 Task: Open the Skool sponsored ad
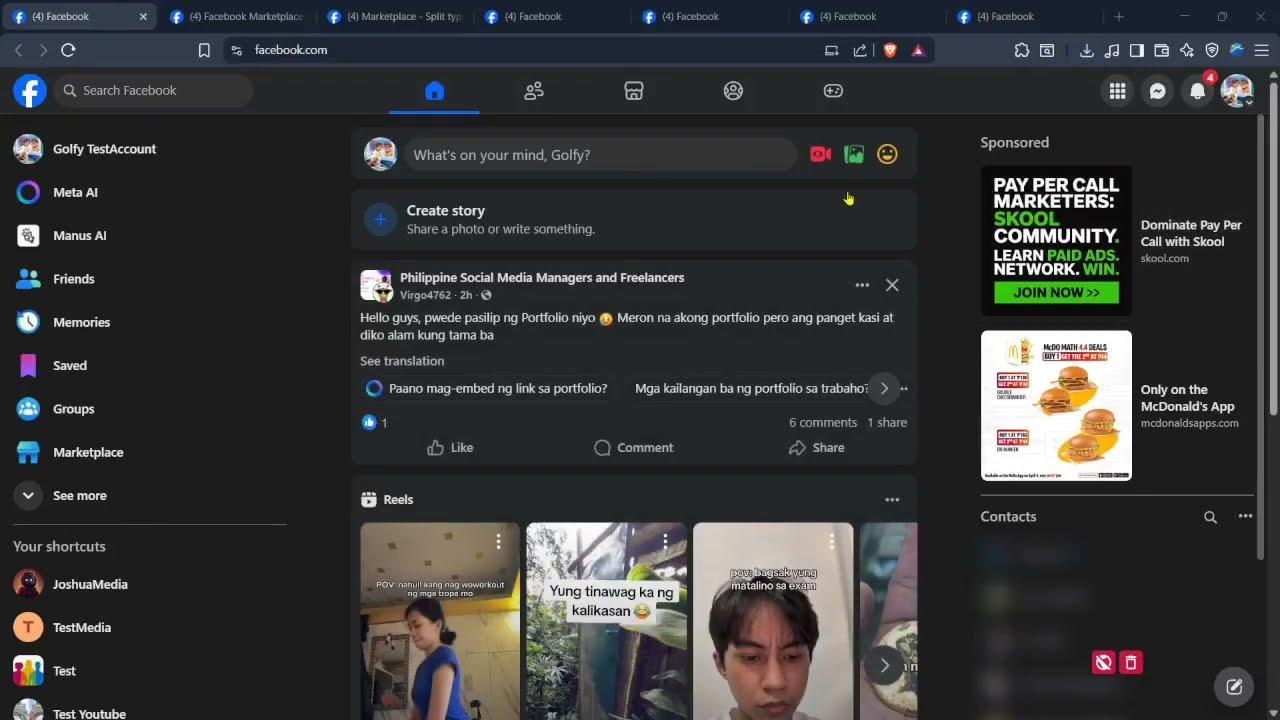coord(1116,240)
